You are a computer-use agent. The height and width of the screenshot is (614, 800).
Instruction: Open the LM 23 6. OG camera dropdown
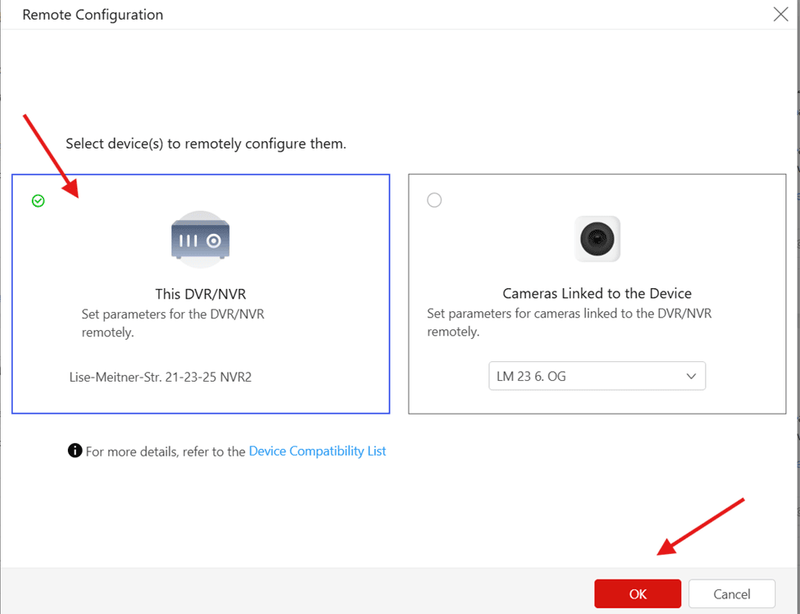tap(597, 376)
